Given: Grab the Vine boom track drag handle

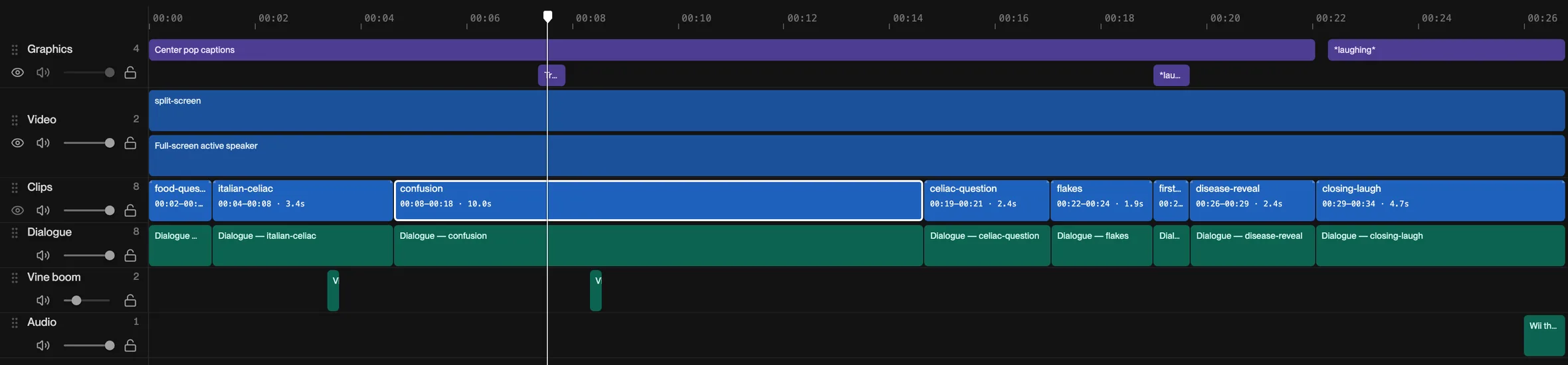Looking at the screenshot, I should [15, 278].
